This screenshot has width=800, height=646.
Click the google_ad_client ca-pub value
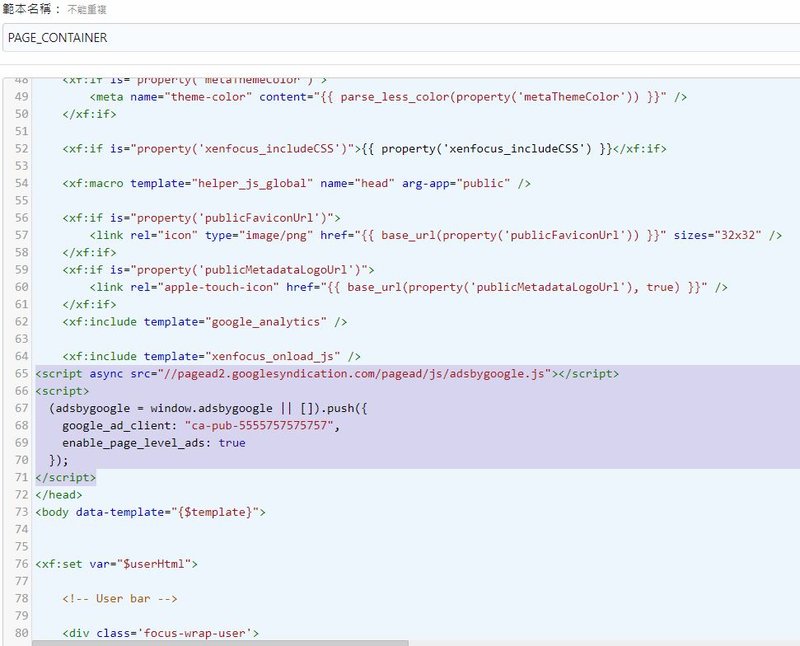pyautogui.click(x=259, y=426)
